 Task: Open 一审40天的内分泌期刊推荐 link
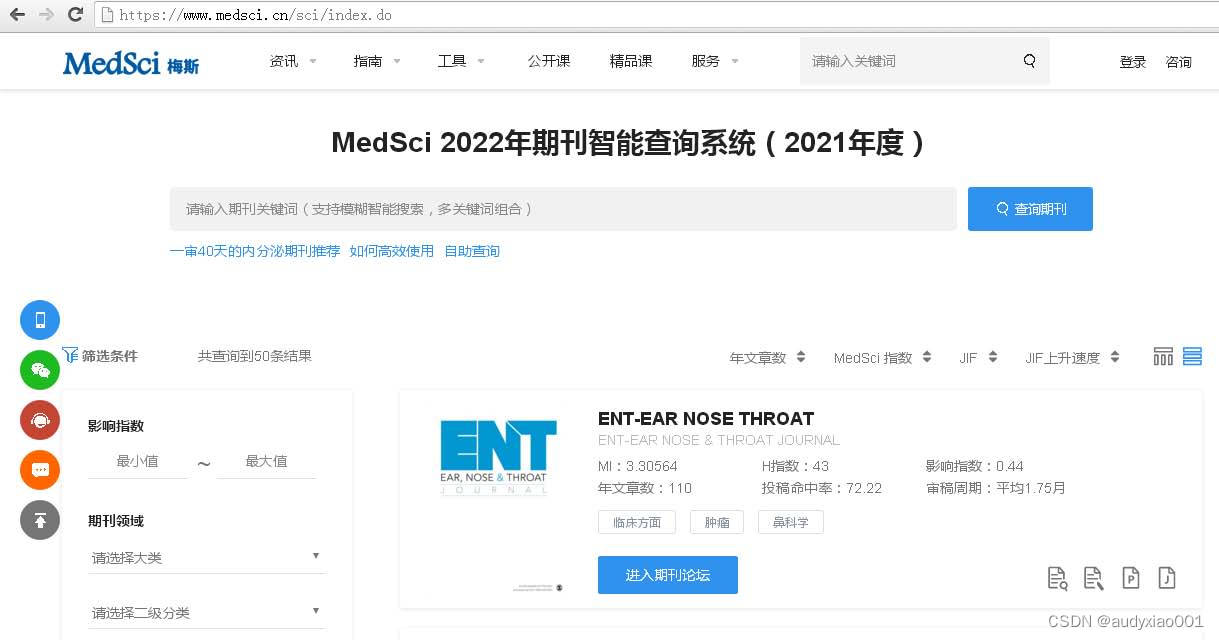tap(255, 251)
